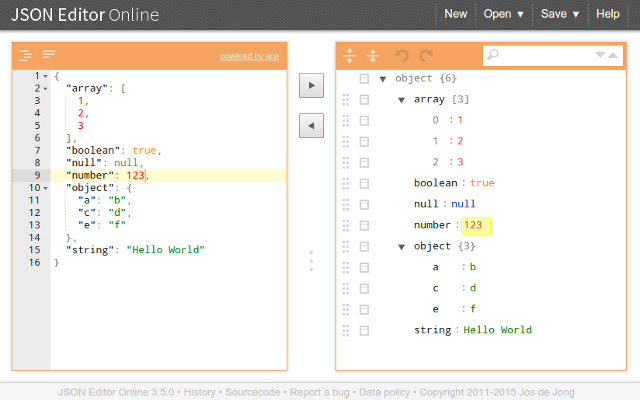
Task: Click New in the top menu
Action: pyautogui.click(x=456, y=14)
